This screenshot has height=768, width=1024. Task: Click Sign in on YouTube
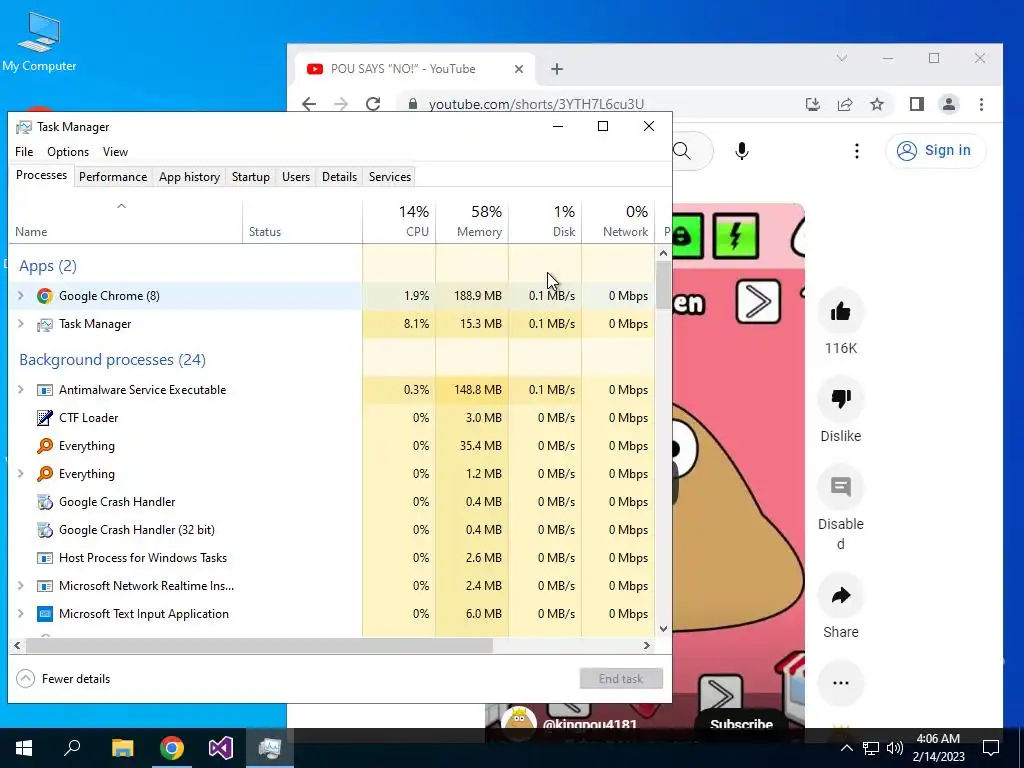(x=935, y=150)
